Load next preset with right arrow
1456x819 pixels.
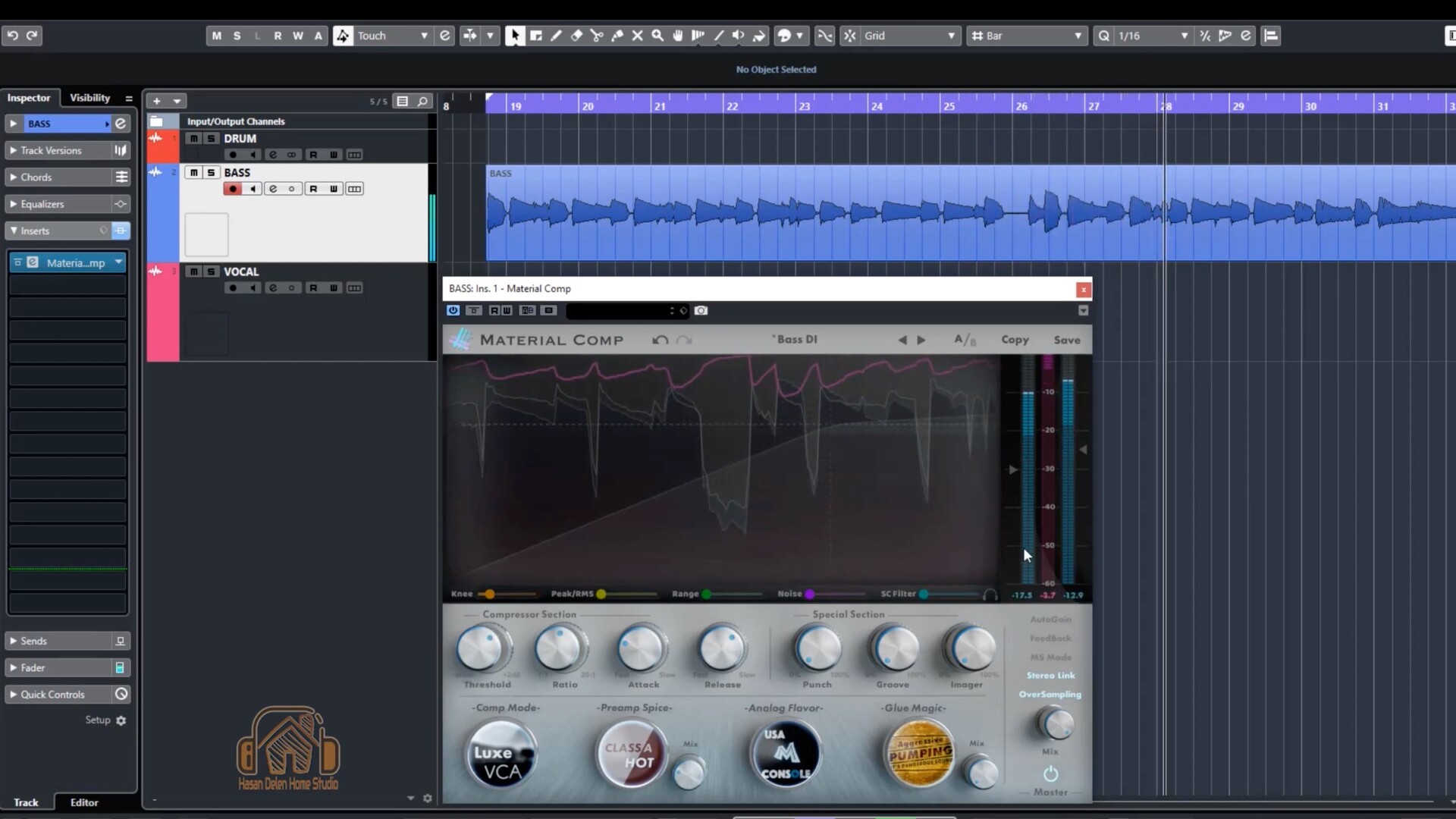[x=921, y=340]
